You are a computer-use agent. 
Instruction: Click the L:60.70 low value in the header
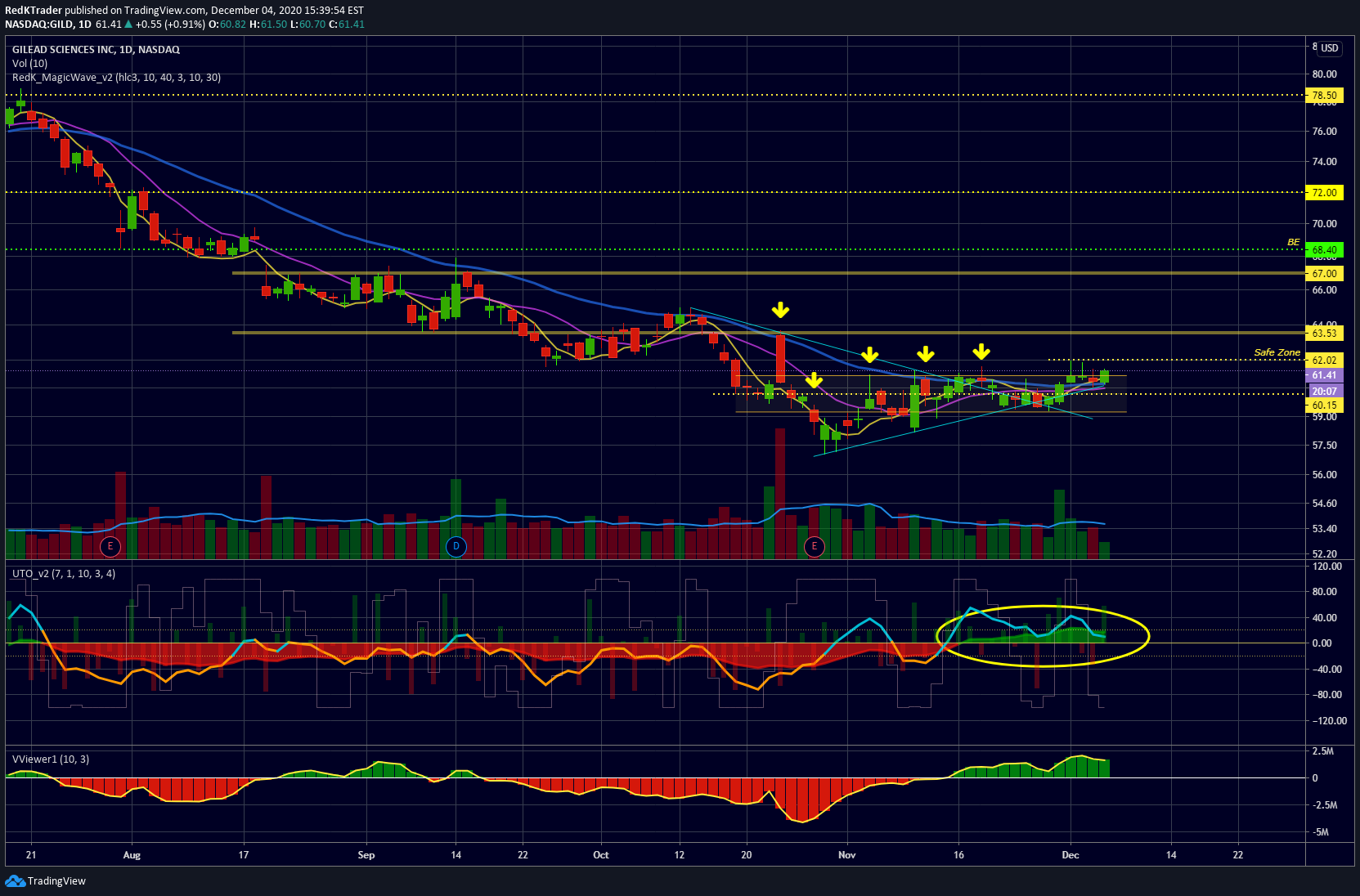(308, 24)
